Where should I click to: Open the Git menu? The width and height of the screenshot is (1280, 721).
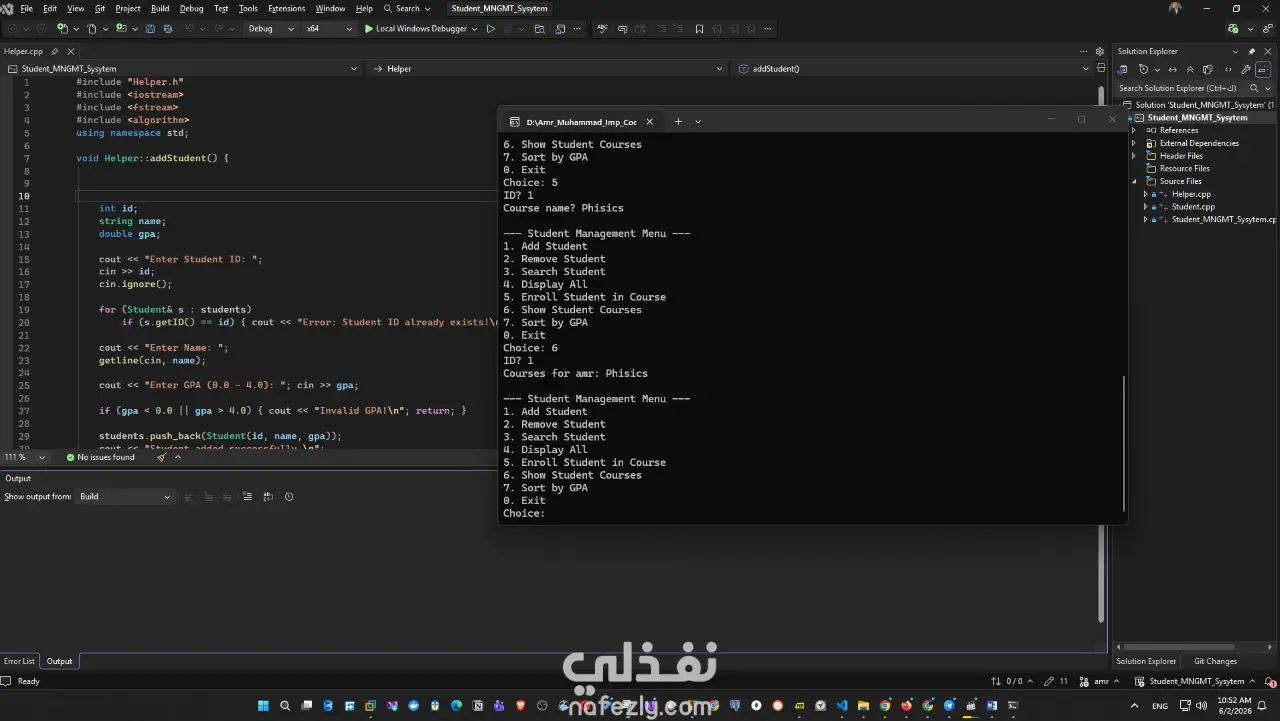click(100, 8)
